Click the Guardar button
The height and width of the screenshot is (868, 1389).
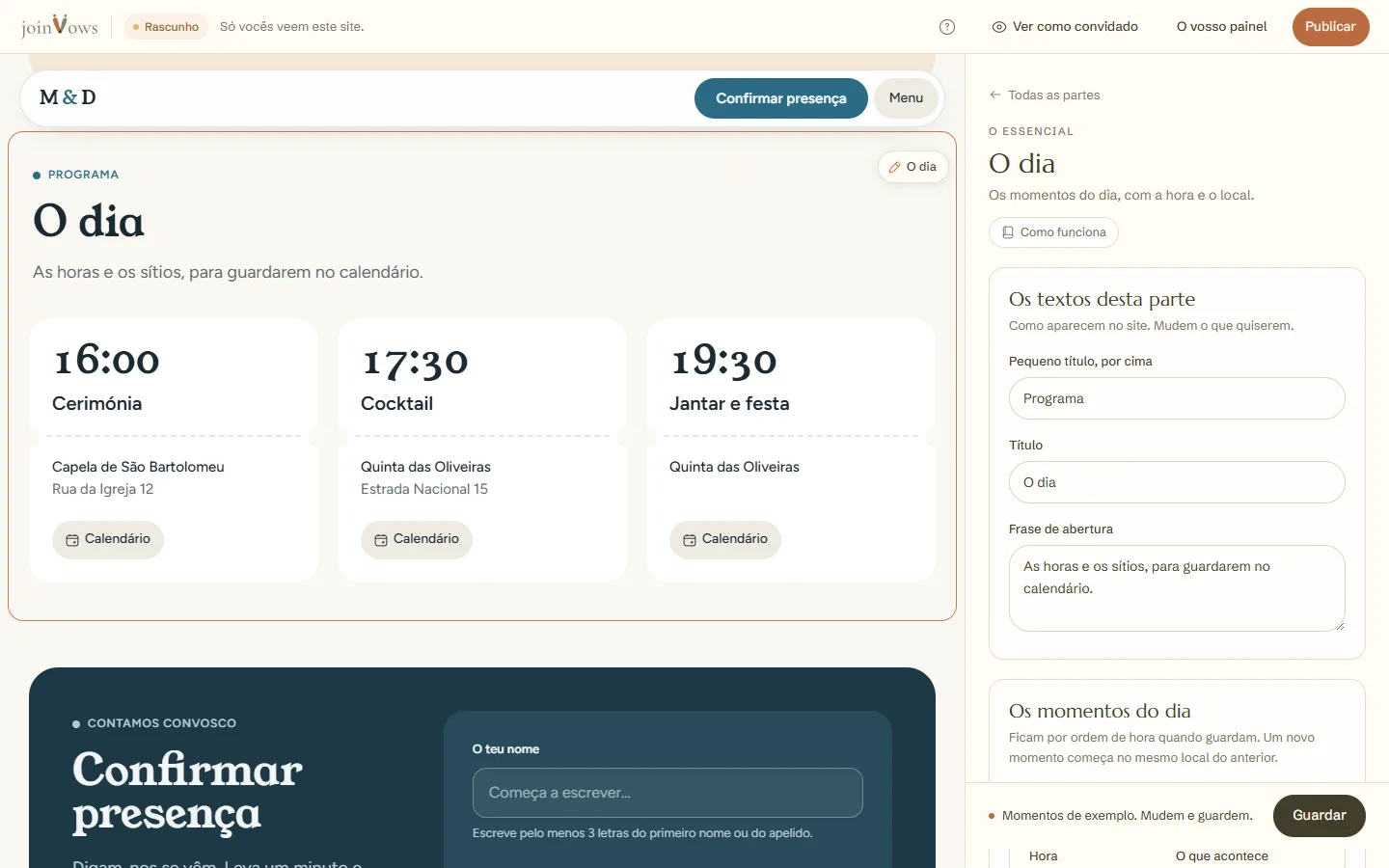[x=1319, y=816]
